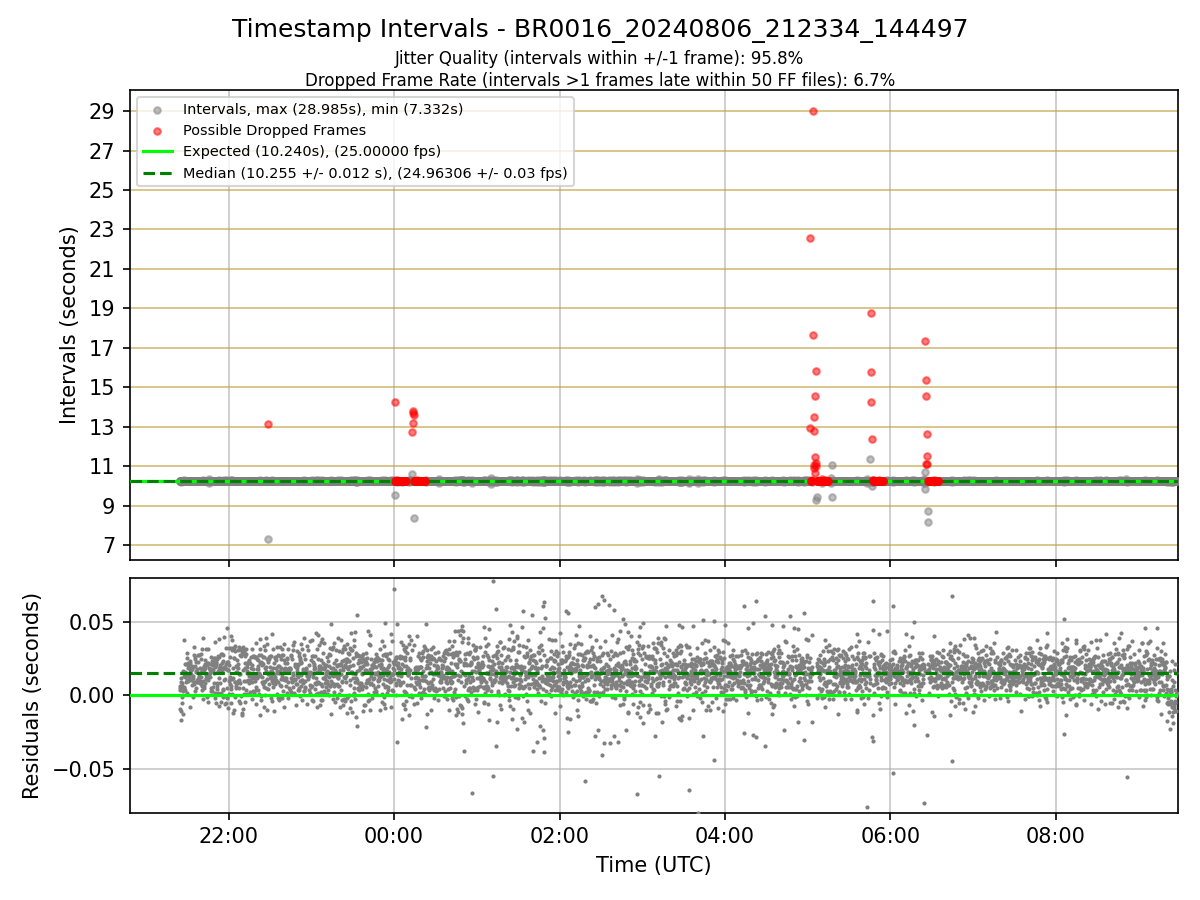Click the 'Jitter Quality' subtitle line
1200x900 pixels.
(599, 59)
